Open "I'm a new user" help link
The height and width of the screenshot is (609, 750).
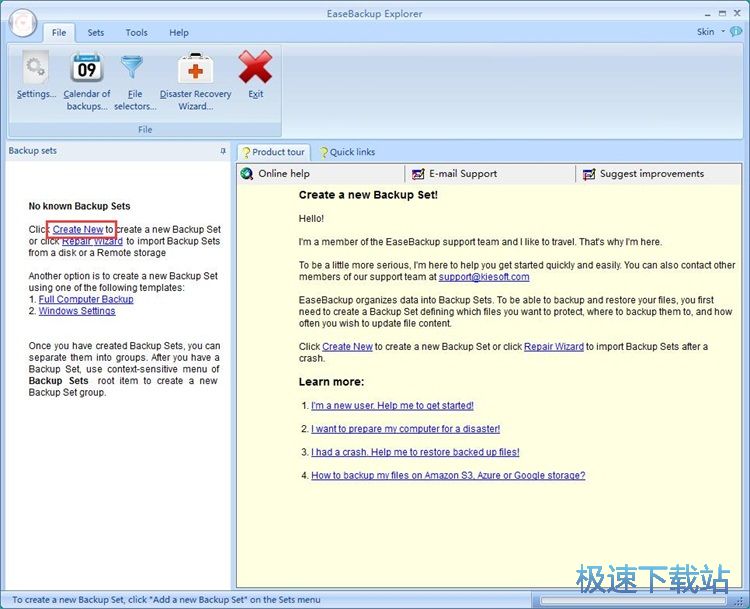pos(392,406)
